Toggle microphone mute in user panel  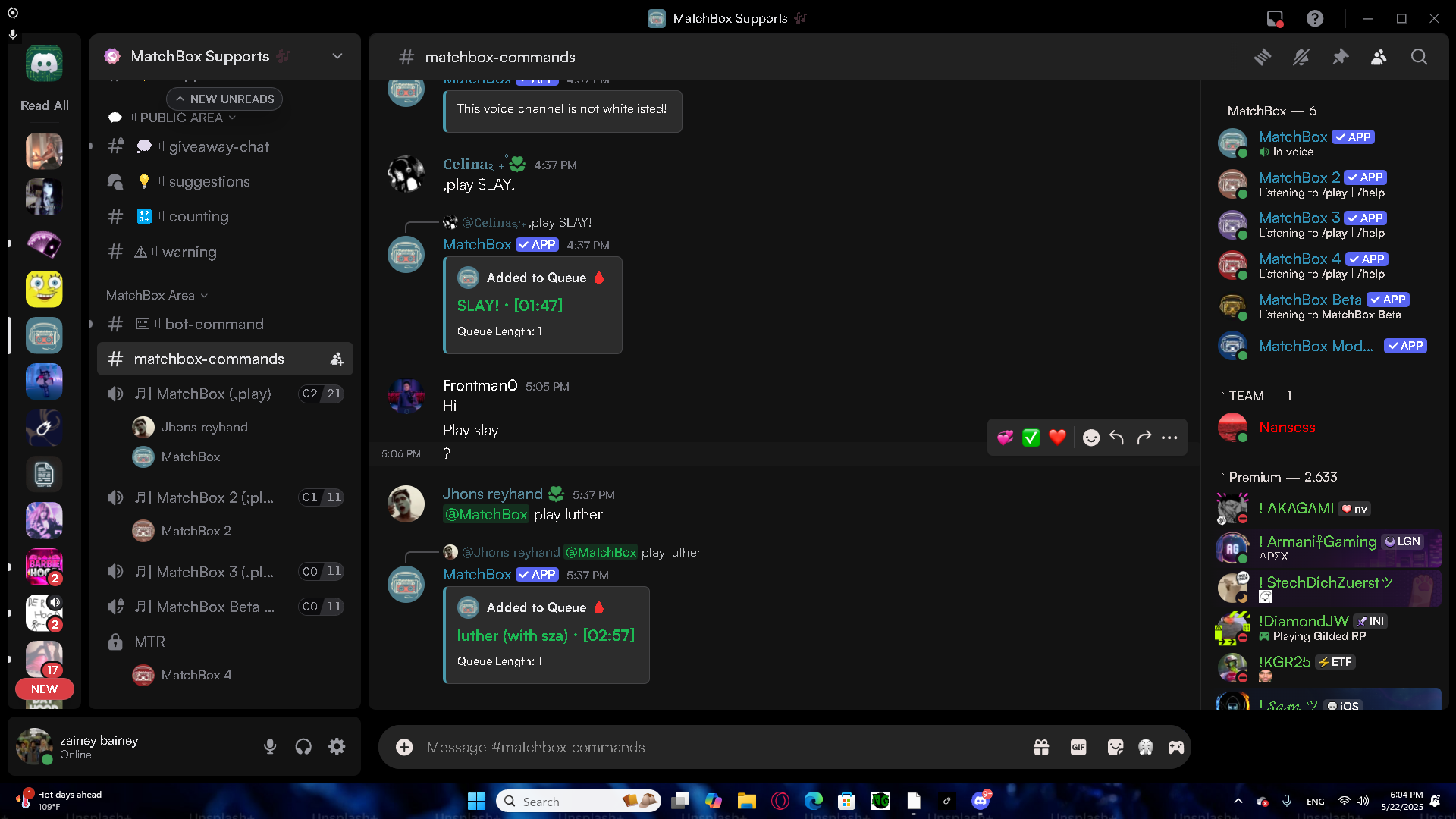point(270,747)
